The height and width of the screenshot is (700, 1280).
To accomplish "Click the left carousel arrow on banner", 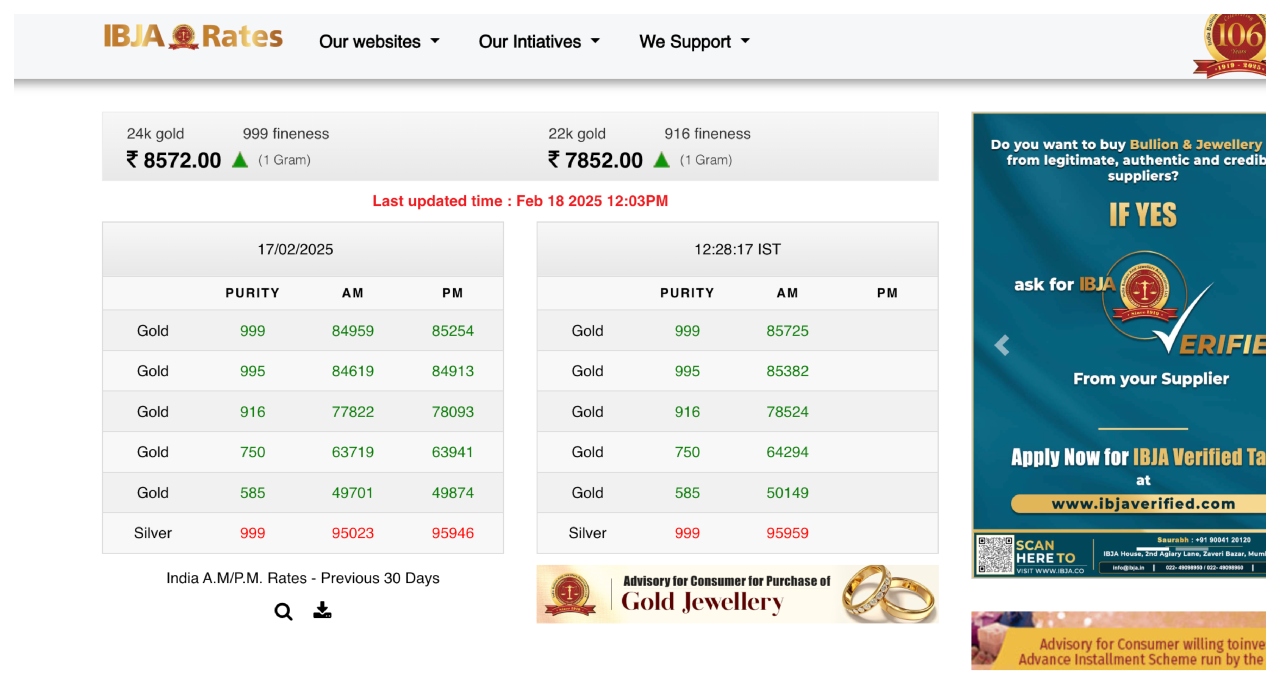I will pos(1002,346).
